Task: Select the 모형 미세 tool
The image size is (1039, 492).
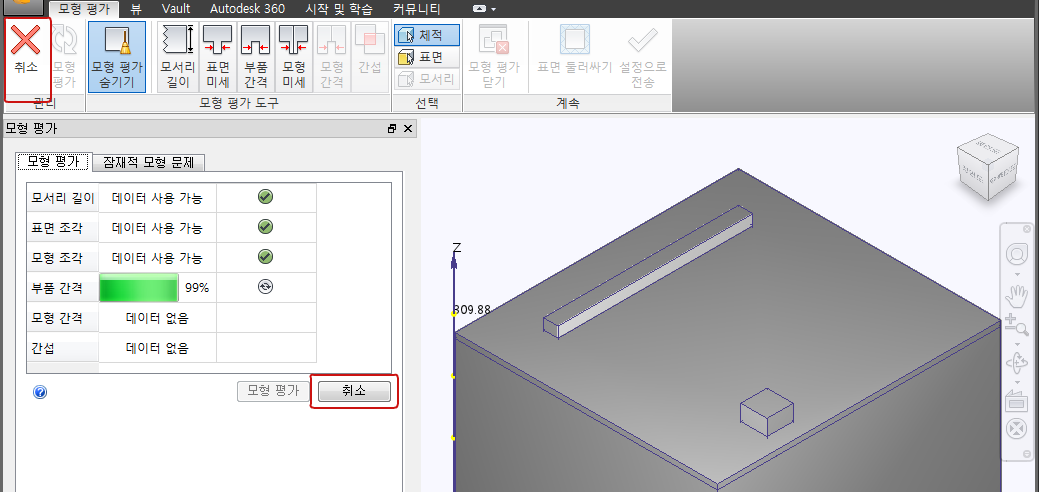Action: coord(293,56)
